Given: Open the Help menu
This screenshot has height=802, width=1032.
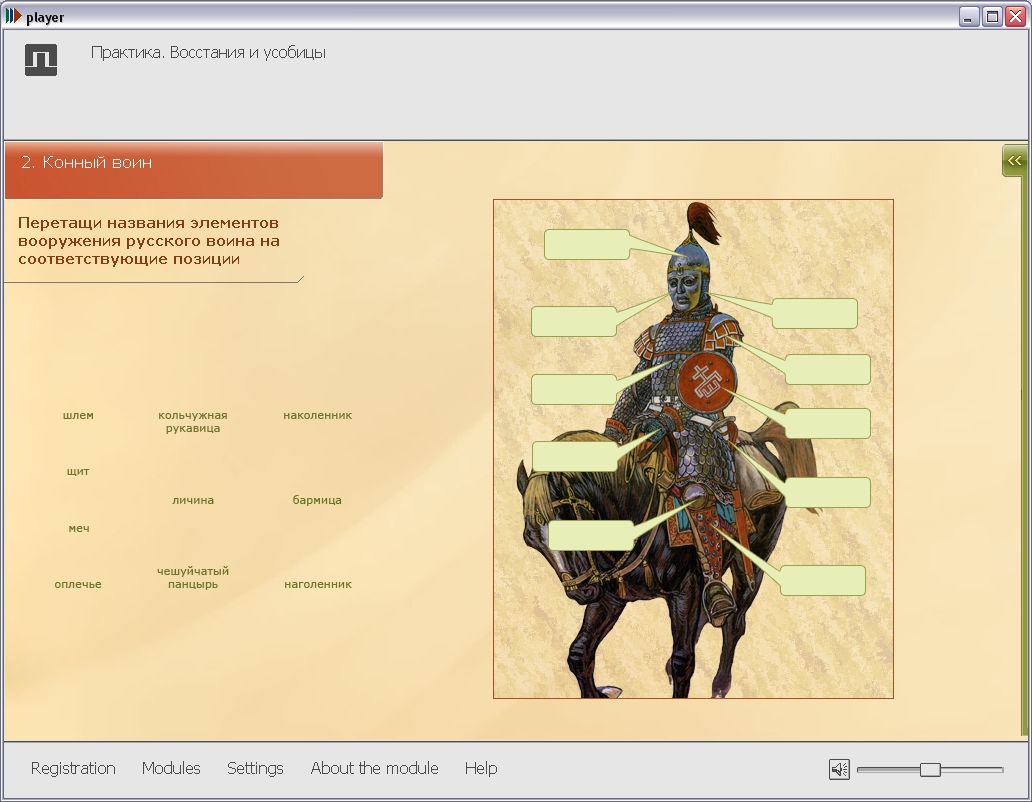Looking at the screenshot, I should click(481, 768).
